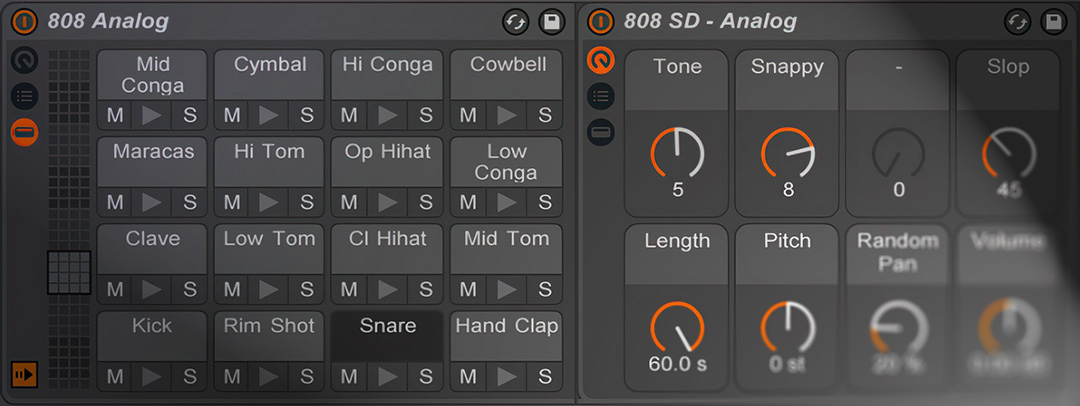Click hot-swap icon in 808 SD - Analog header
This screenshot has height=406, width=1080.
[1017, 22]
